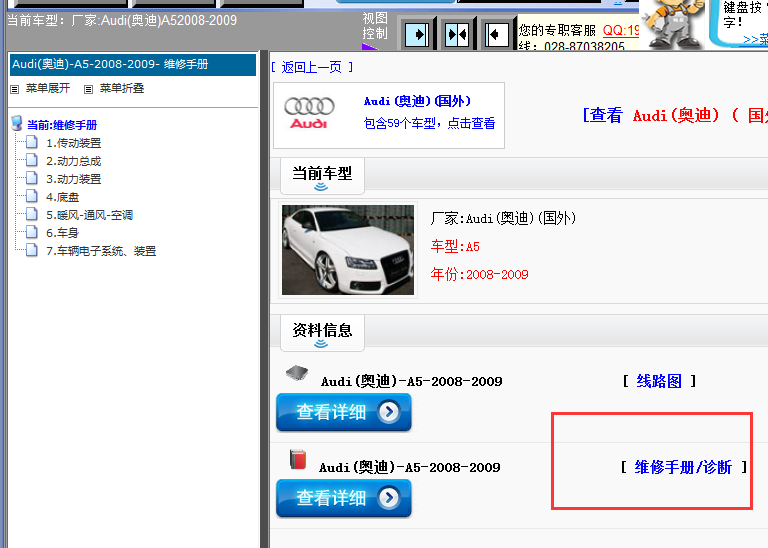Select tree item 6.车身
This screenshot has height=548, width=768.
point(63,233)
